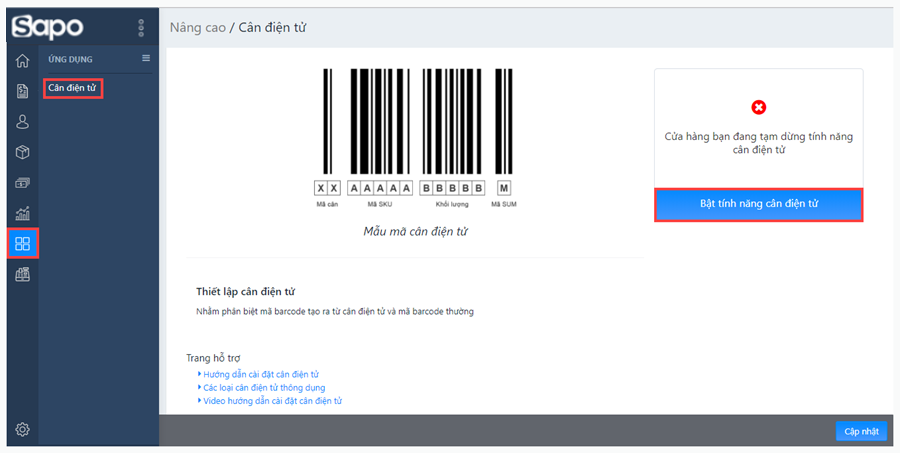
Task: Collapse the ỨNG DỤNG panel hamburger icon
Action: [146, 58]
